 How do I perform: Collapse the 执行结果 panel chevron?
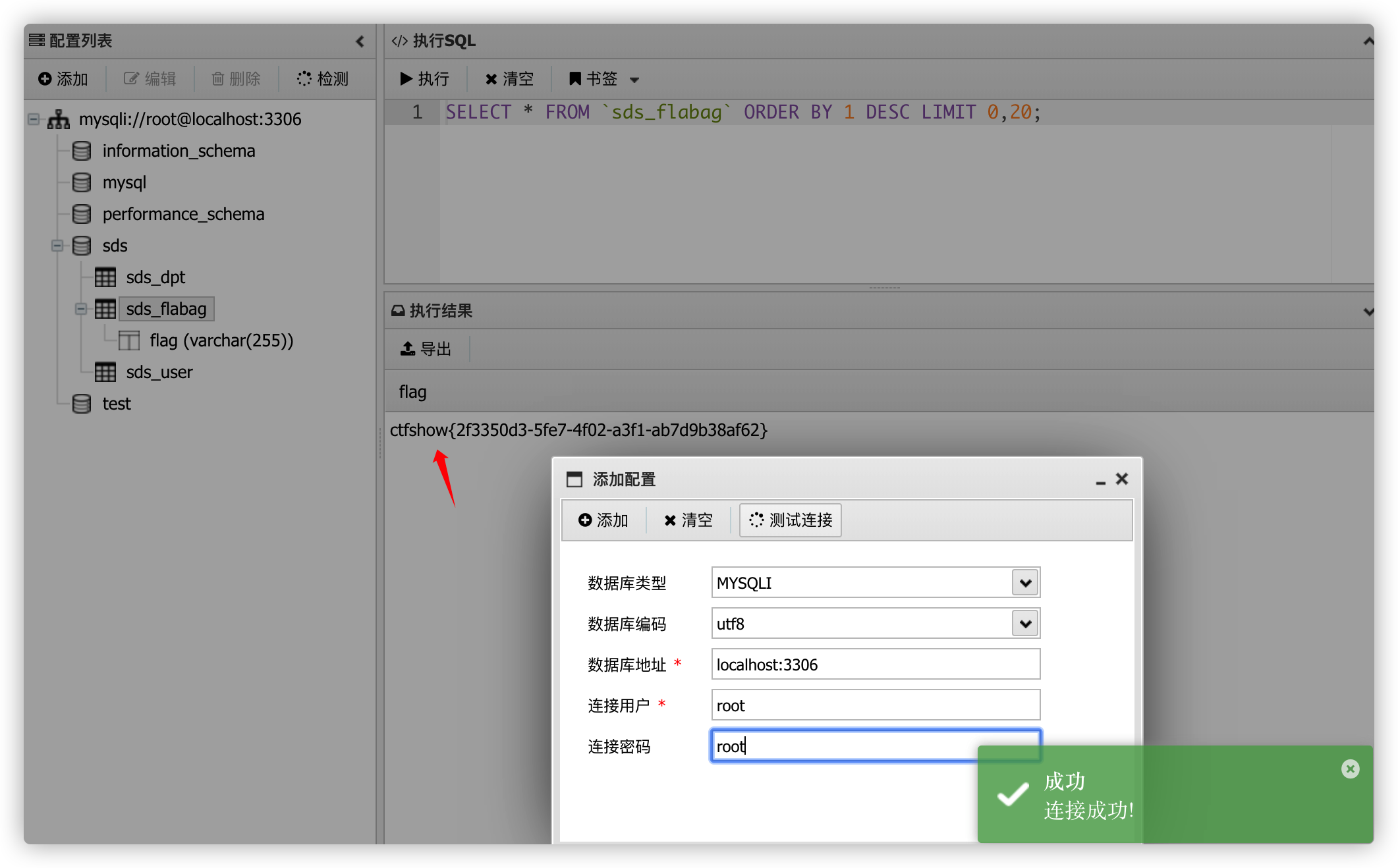click(x=1368, y=312)
